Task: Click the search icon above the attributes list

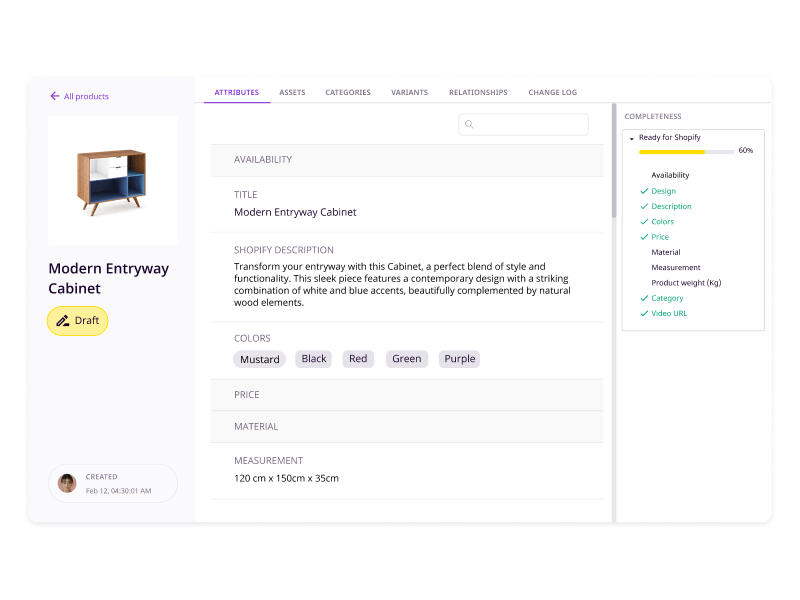Action: [469, 124]
